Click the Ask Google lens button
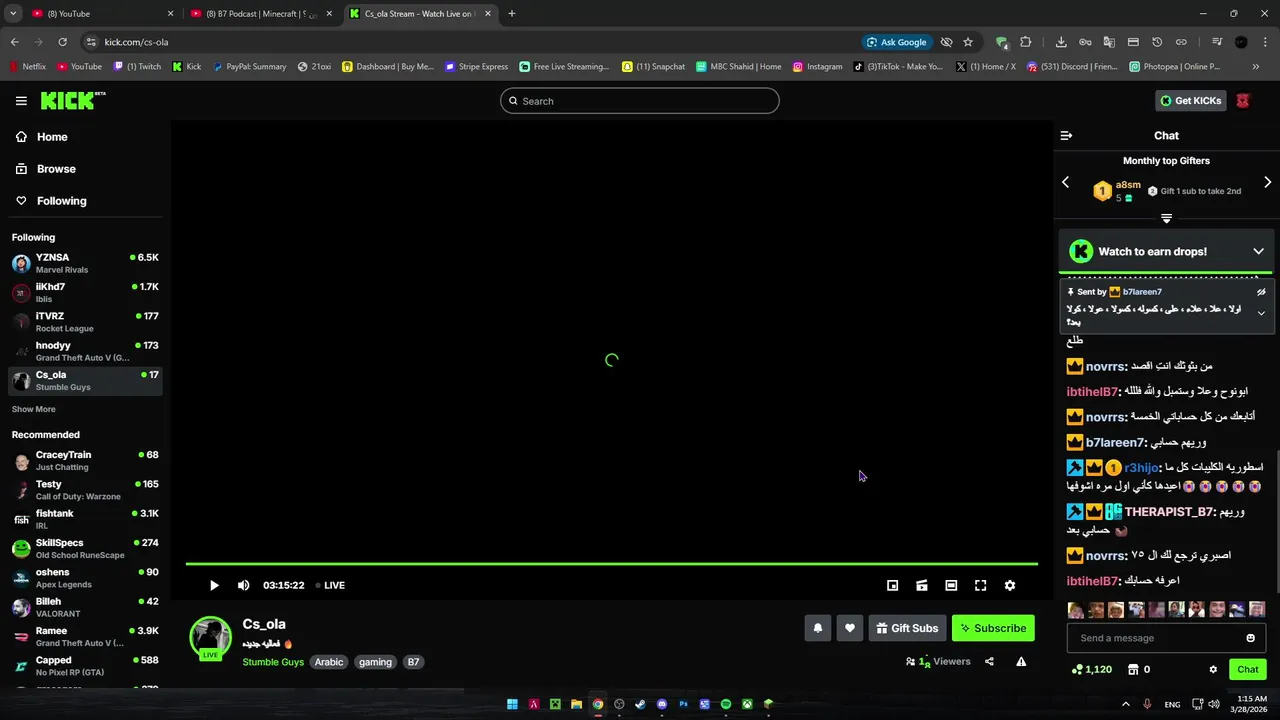Screen dimensions: 1280x720 (x=897, y=42)
